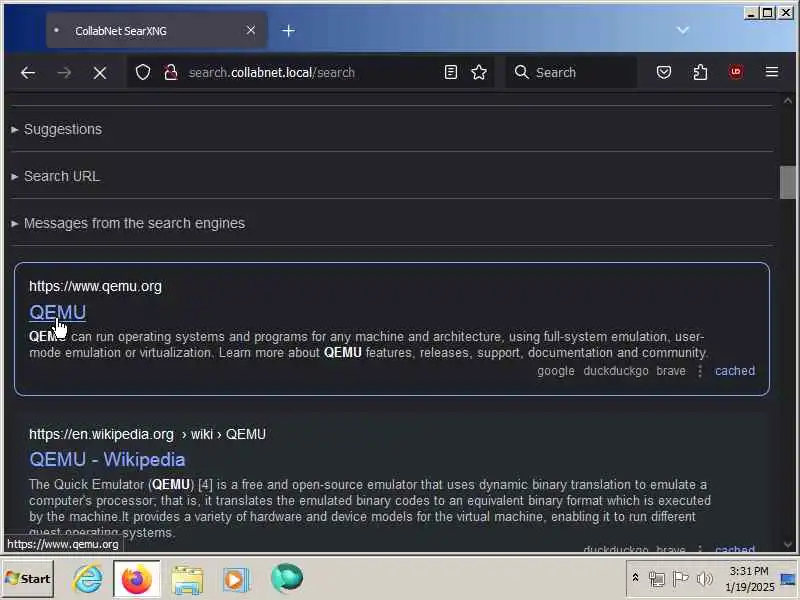The height and width of the screenshot is (600, 800).
Task: Launch Internet Explorer from the taskbar
Action: click(x=88, y=579)
